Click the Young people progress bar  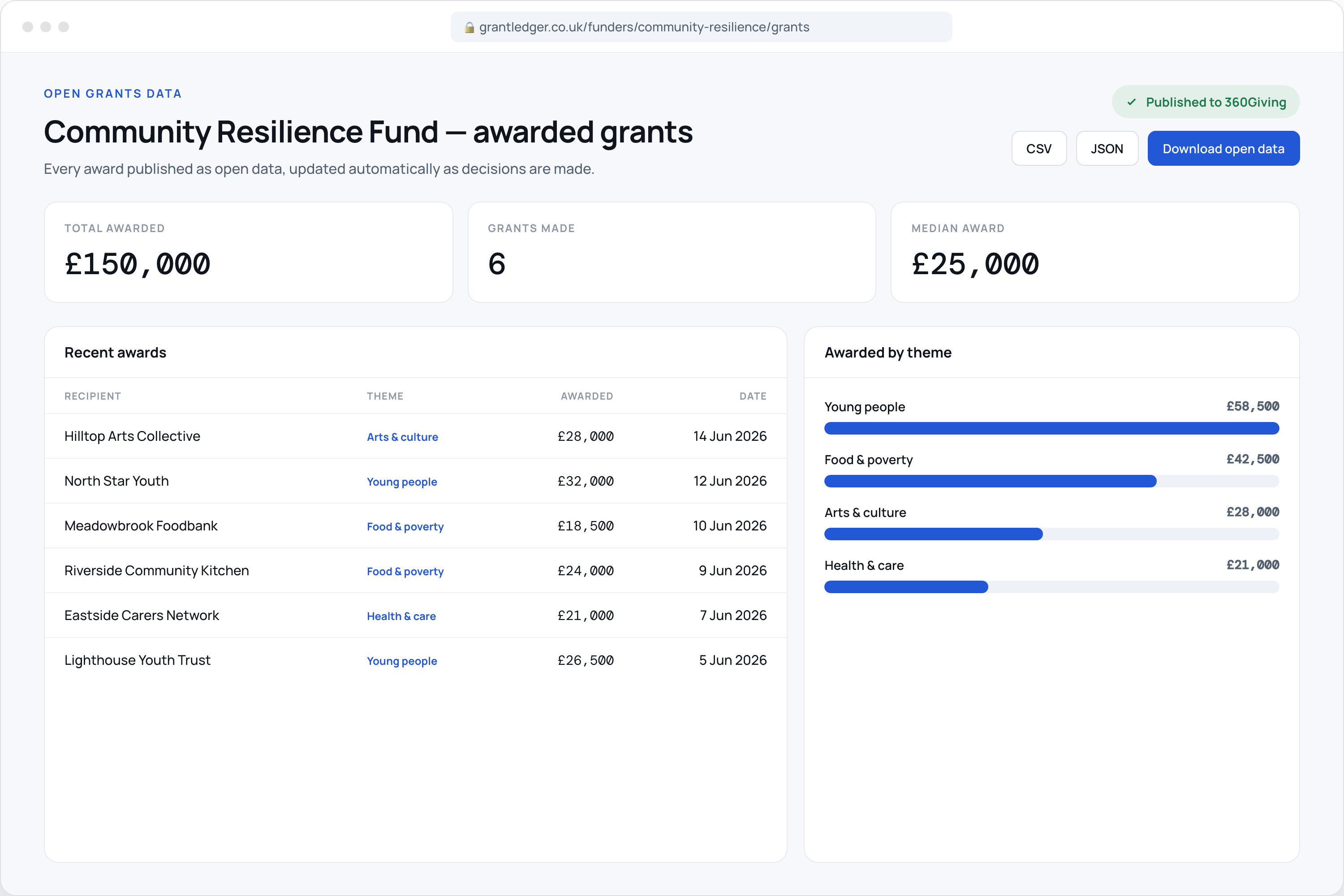[x=1051, y=429]
